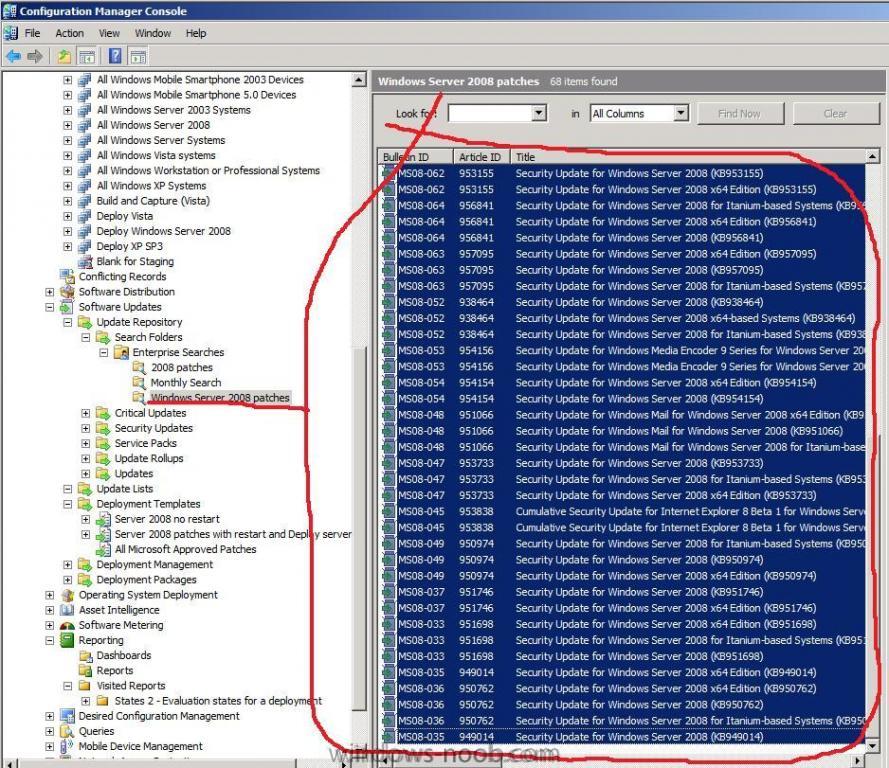Open the View menu
This screenshot has width=889, height=768.
[x=109, y=33]
